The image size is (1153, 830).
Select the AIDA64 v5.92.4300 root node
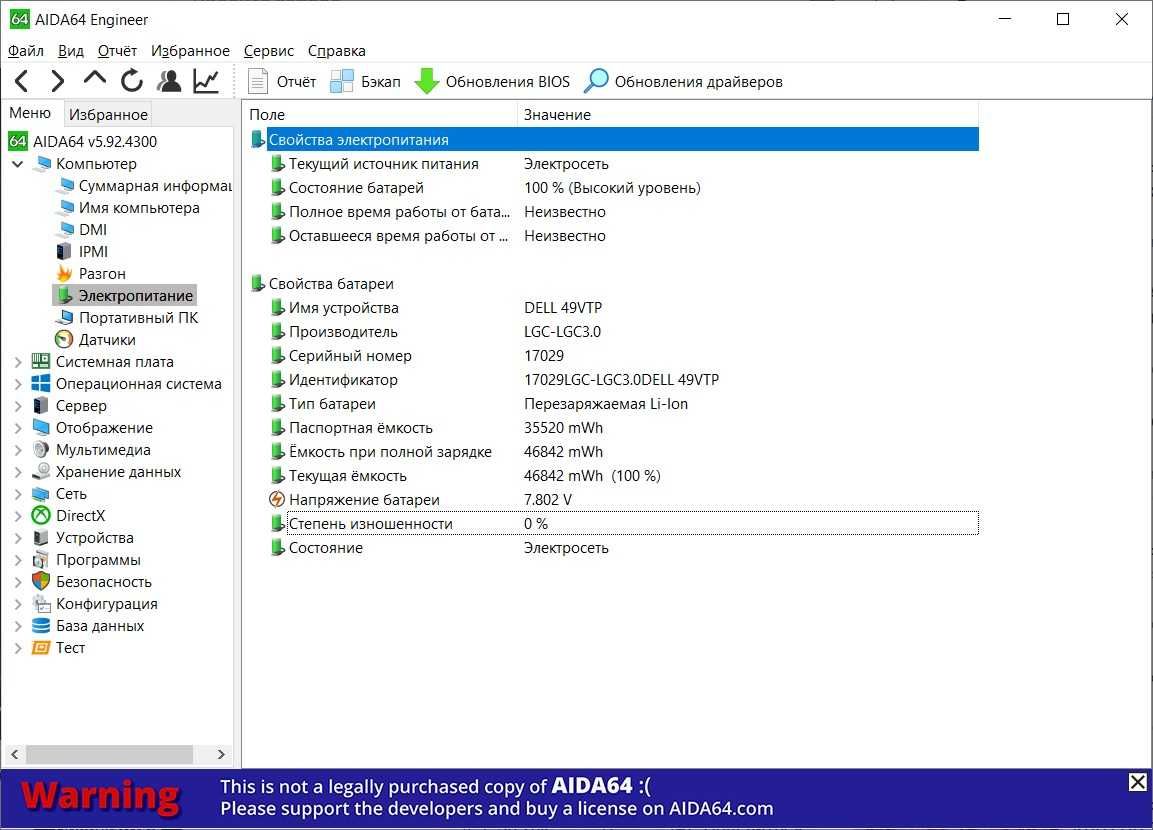[x=83, y=141]
